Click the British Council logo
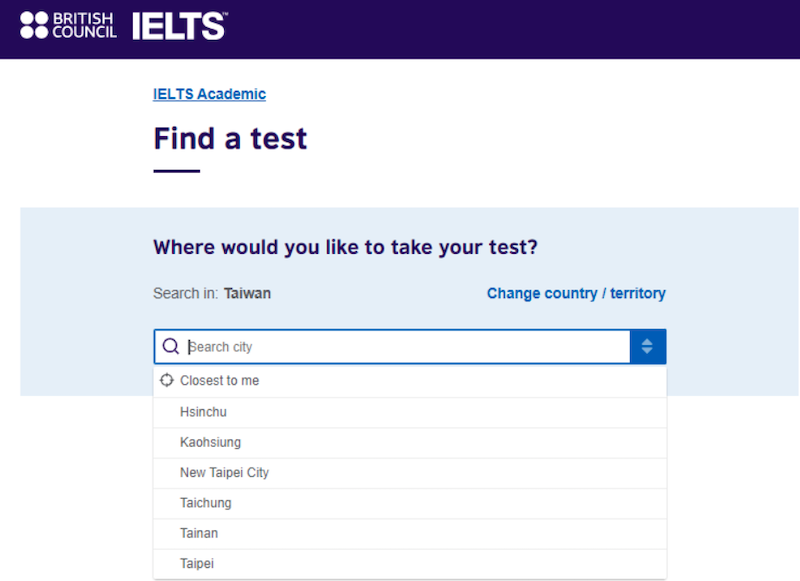Viewport: 800px width, 581px height. pos(68,25)
